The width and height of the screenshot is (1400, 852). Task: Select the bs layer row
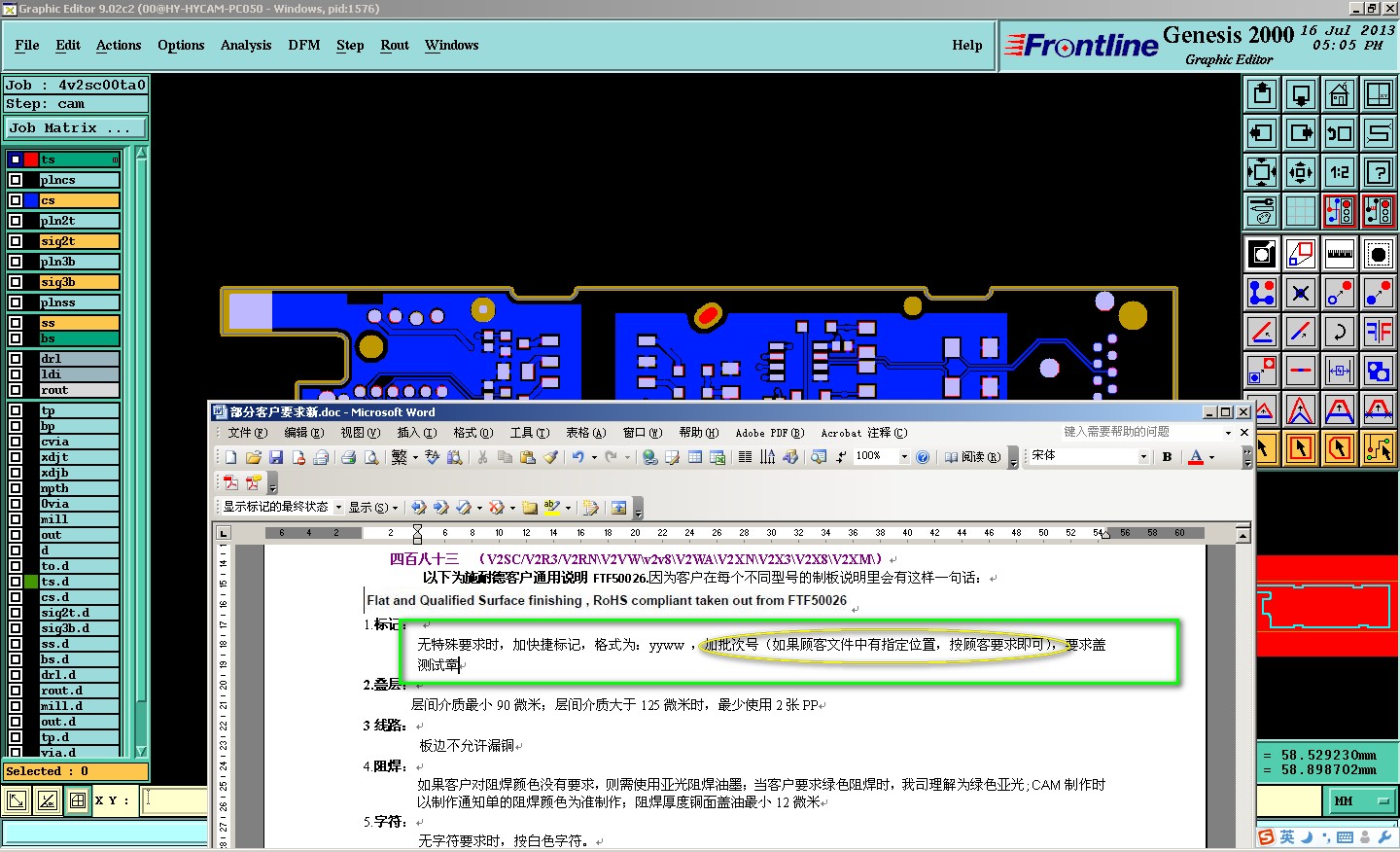(80, 338)
